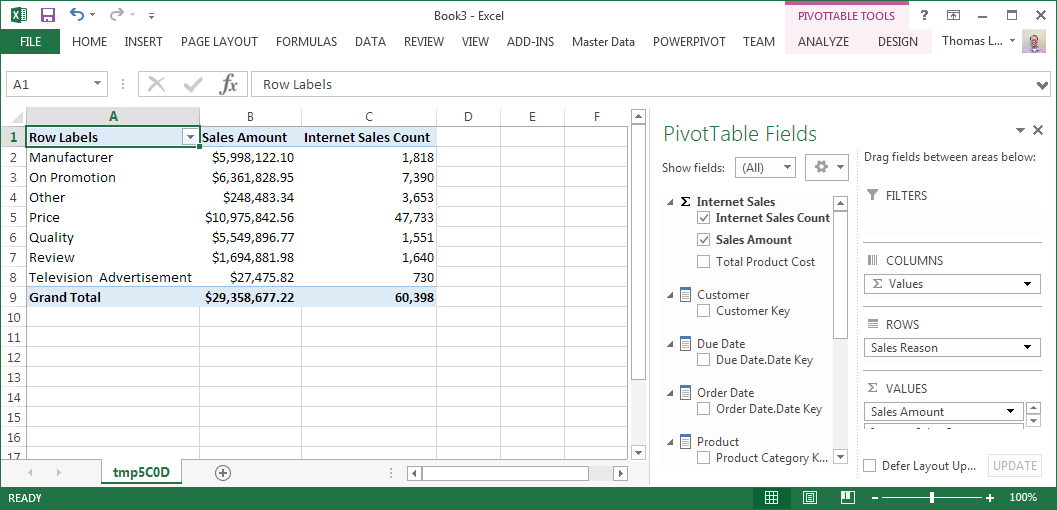The height and width of the screenshot is (510, 1057).
Task: Switch to Page Layout view icon
Action: tap(810, 497)
